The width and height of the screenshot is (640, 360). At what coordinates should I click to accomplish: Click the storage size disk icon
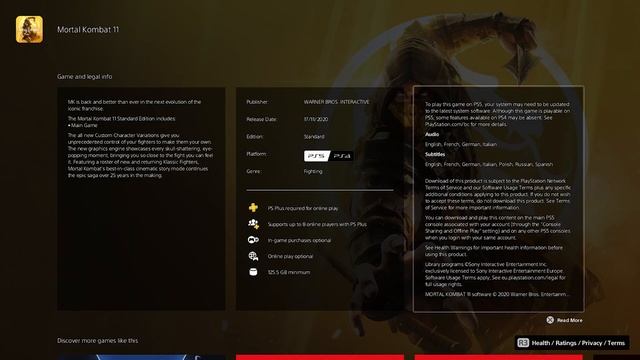click(253, 272)
